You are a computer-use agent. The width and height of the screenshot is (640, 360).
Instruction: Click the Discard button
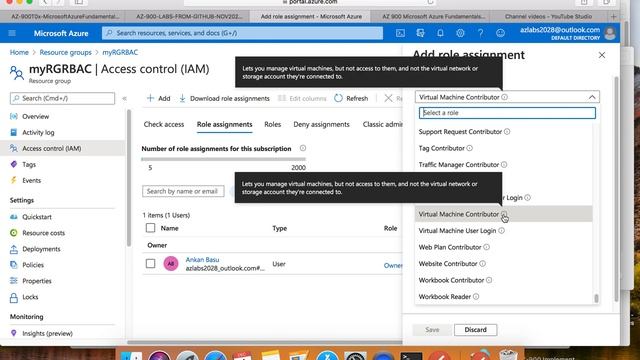(x=476, y=330)
